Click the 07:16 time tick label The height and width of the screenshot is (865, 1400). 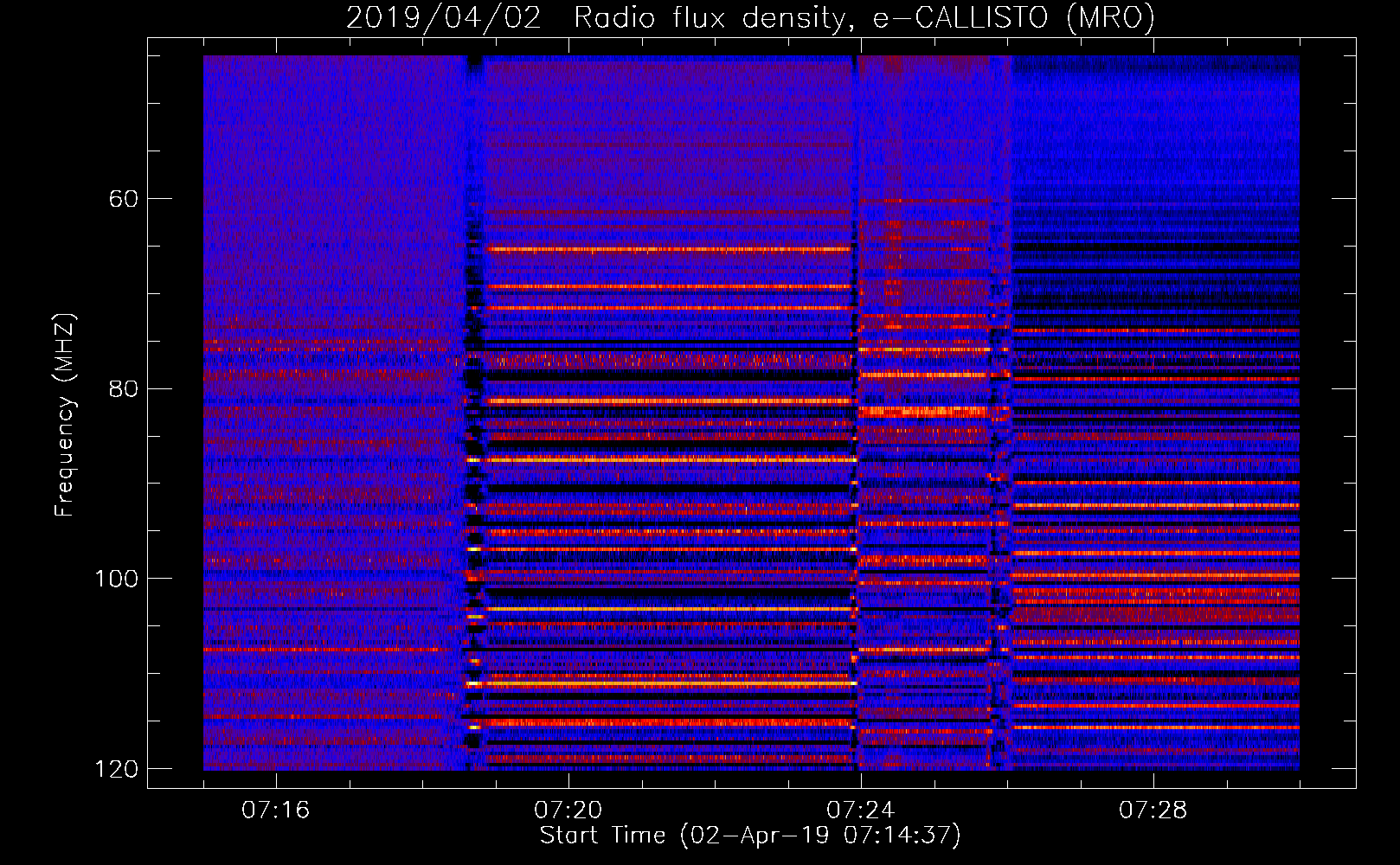[x=276, y=811]
